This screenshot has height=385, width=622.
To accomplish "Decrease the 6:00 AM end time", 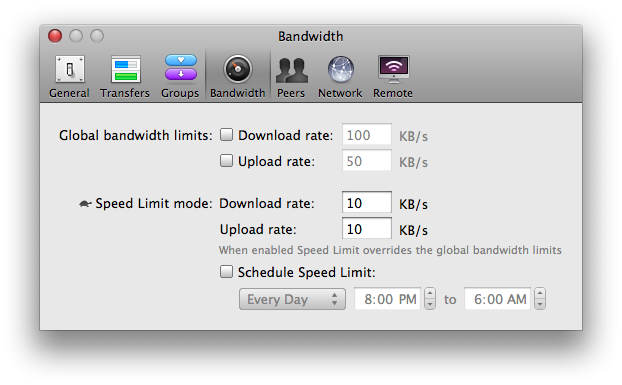I will tap(540, 304).
